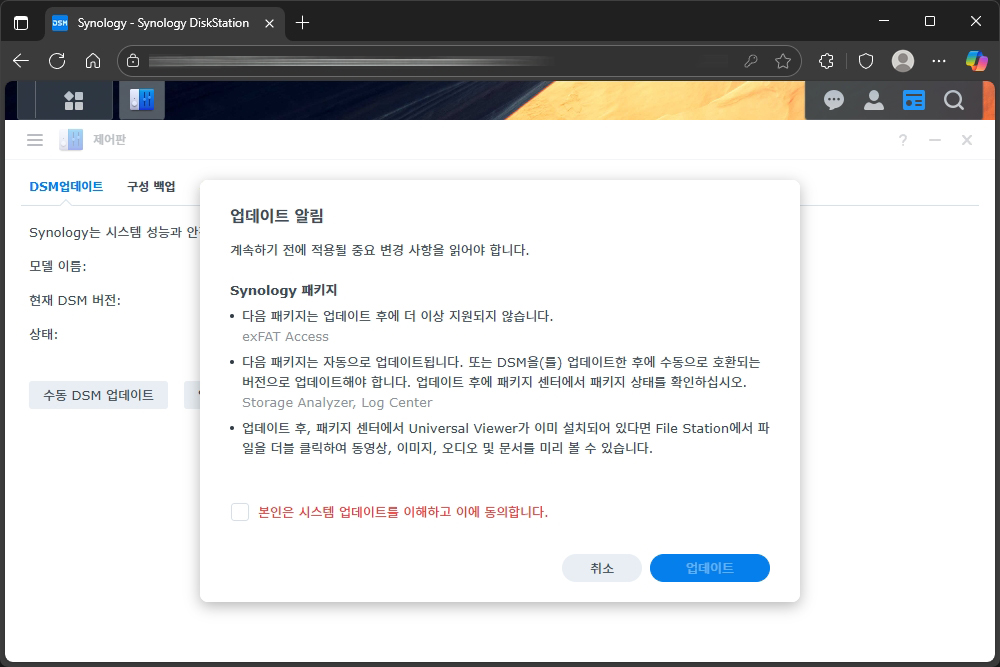This screenshot has width=1000, height=667.
Task: Close the Synology DiskStation tab
Action: [x=269, y=23]
